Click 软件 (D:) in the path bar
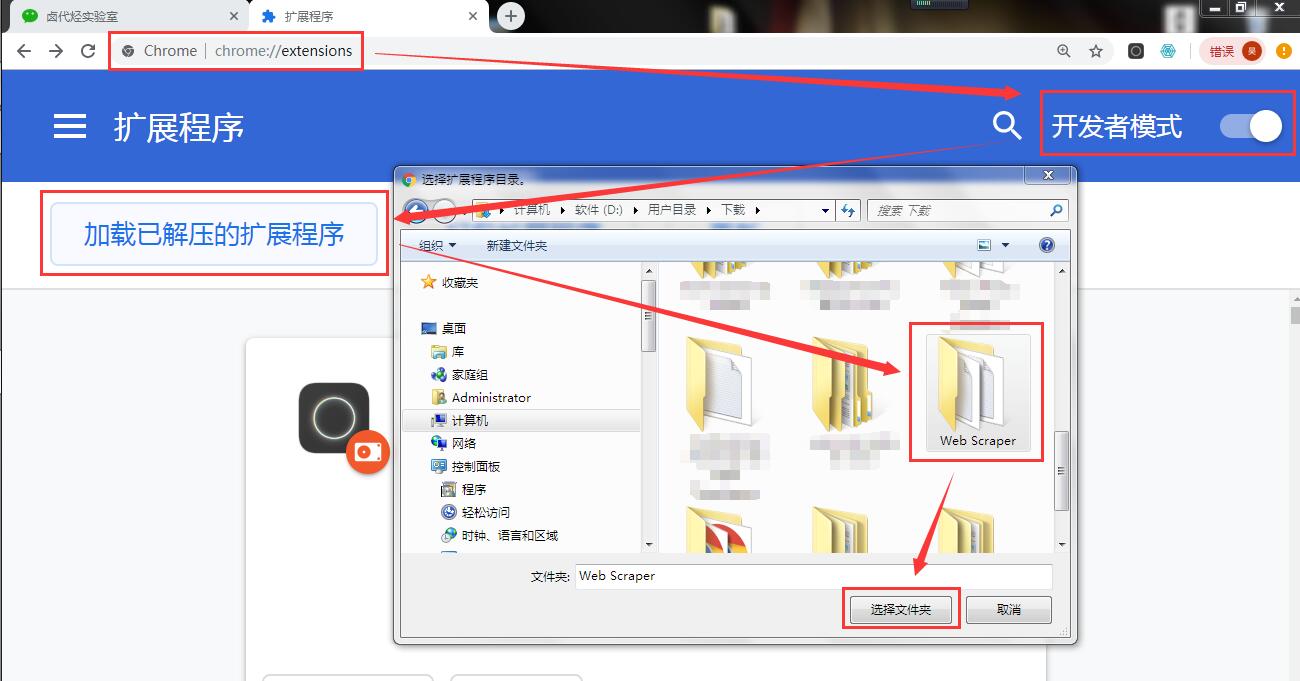 pyautogui.click(x=598, y=210)
